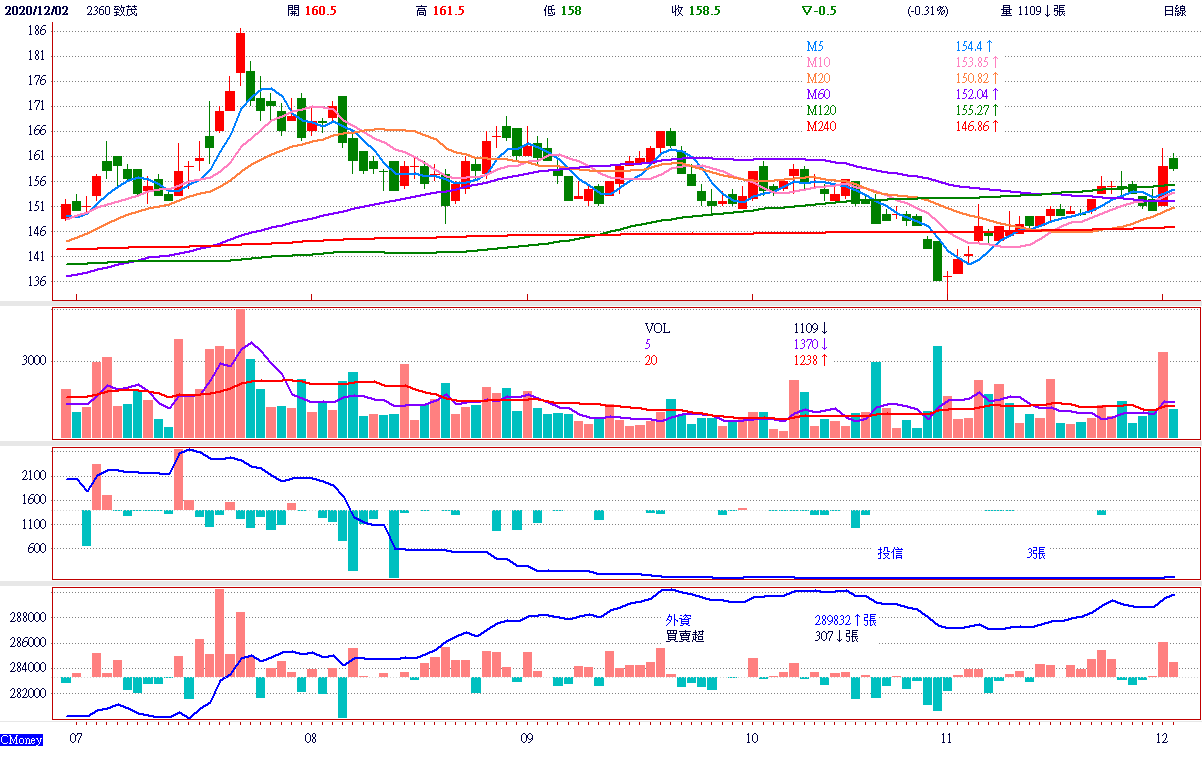Click the CMoney logo in the corner

tap(21, 740)
